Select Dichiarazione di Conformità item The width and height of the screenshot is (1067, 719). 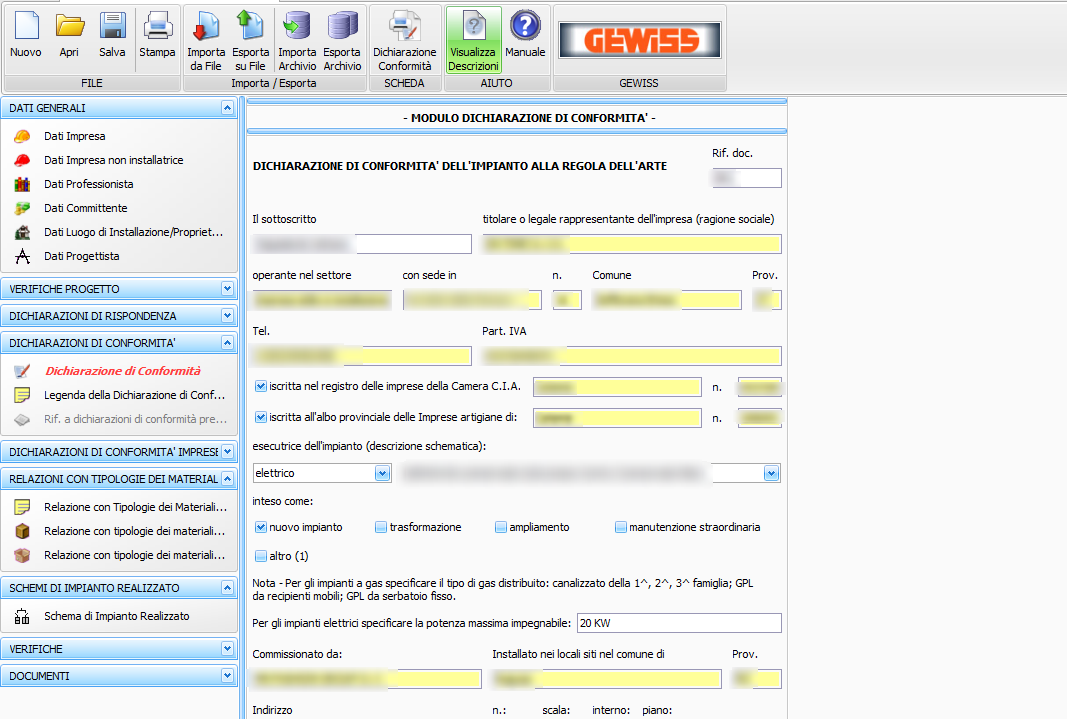[123, 371]
